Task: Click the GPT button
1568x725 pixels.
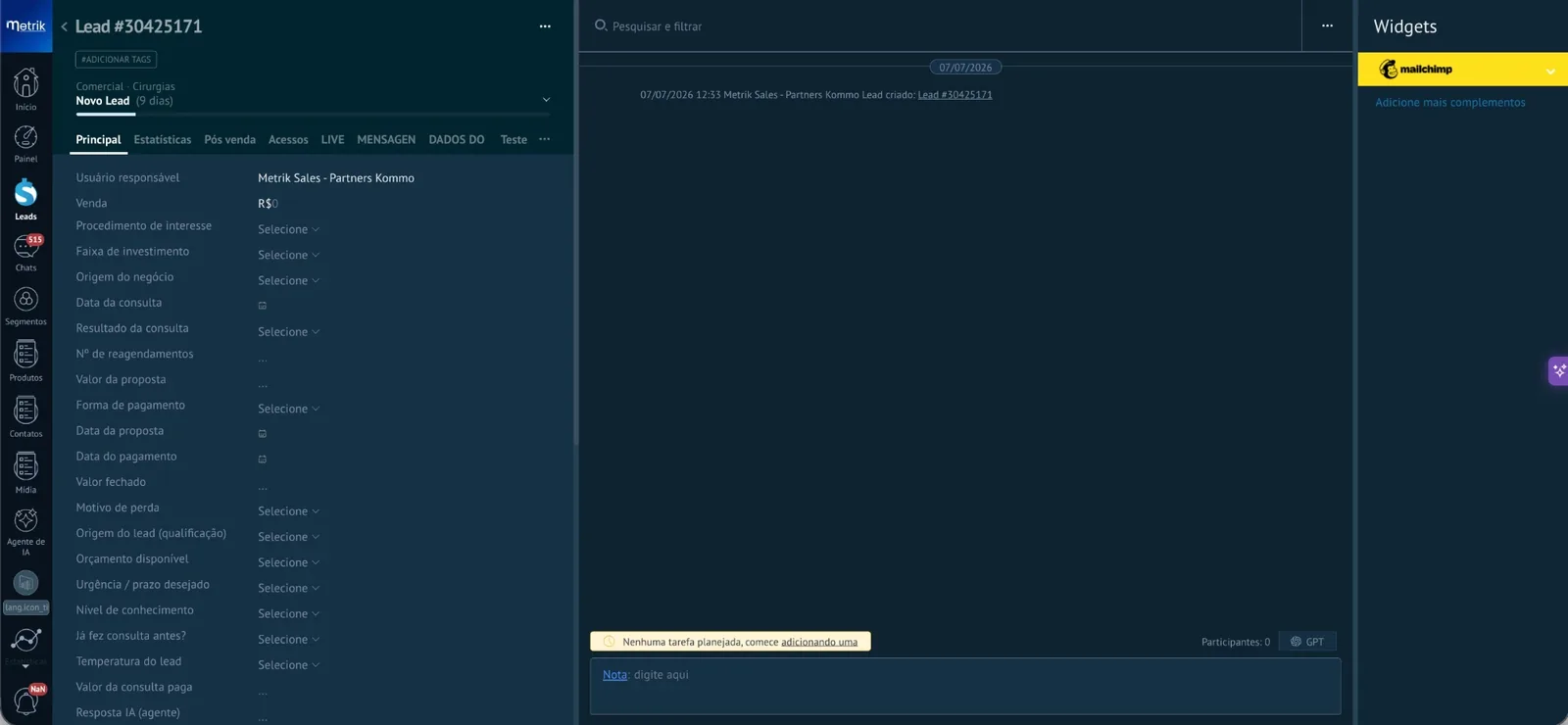Action: pos(1307,642)
